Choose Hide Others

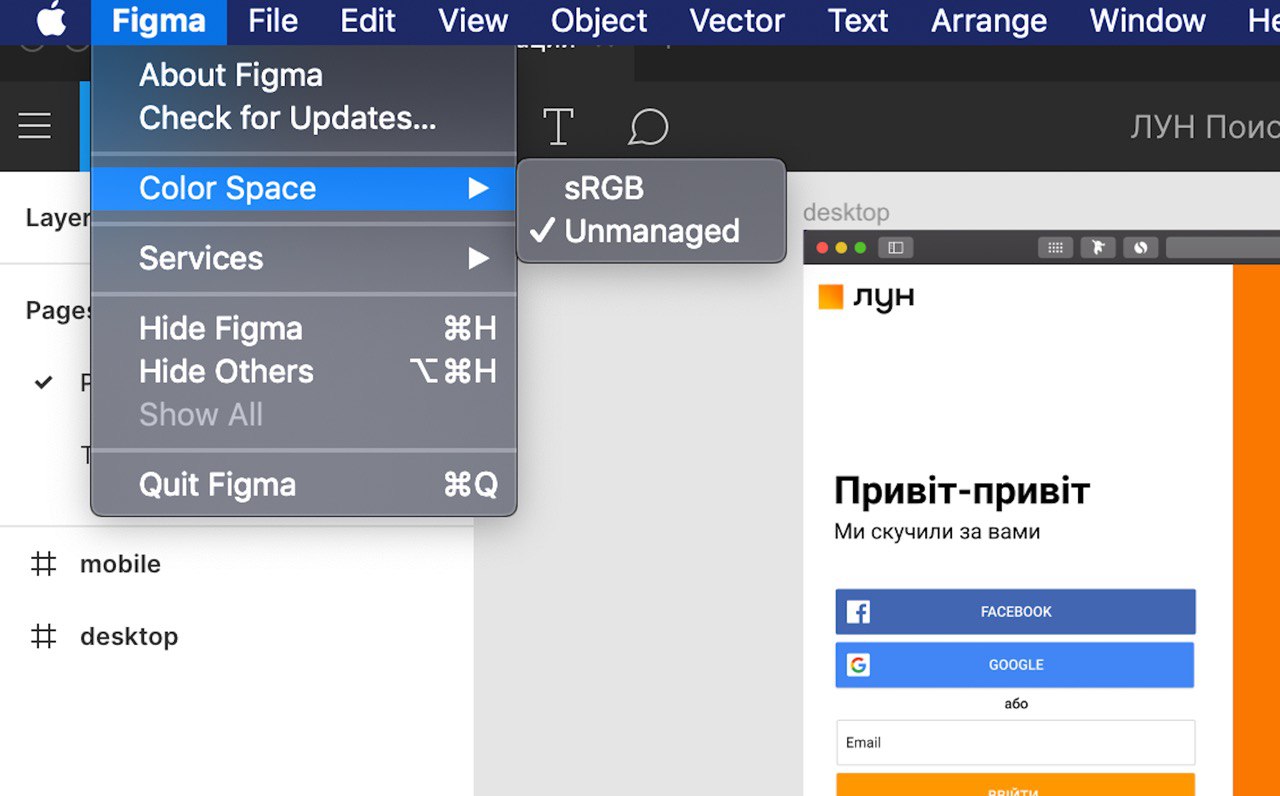(304, 371)
